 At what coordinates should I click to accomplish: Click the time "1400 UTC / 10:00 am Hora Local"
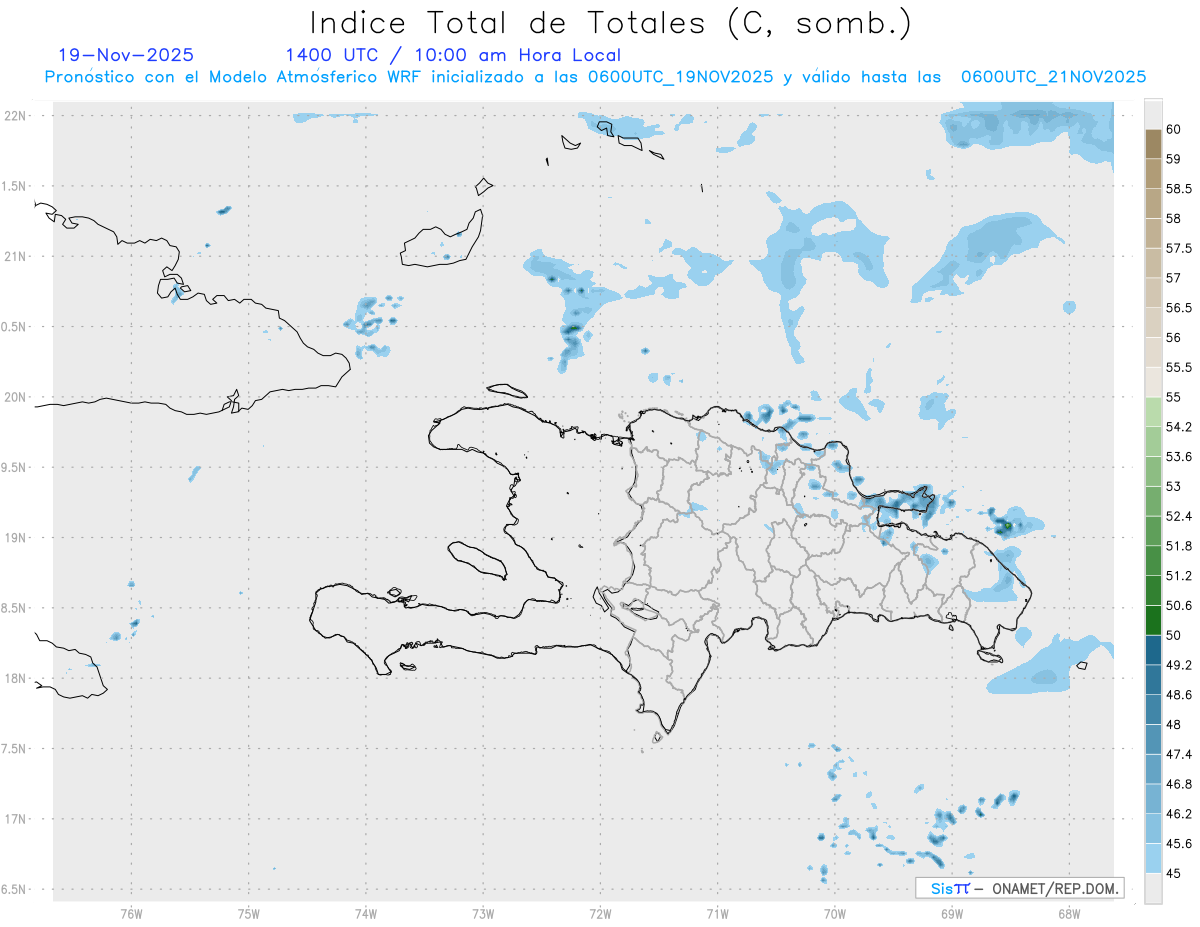click(453, 55)
